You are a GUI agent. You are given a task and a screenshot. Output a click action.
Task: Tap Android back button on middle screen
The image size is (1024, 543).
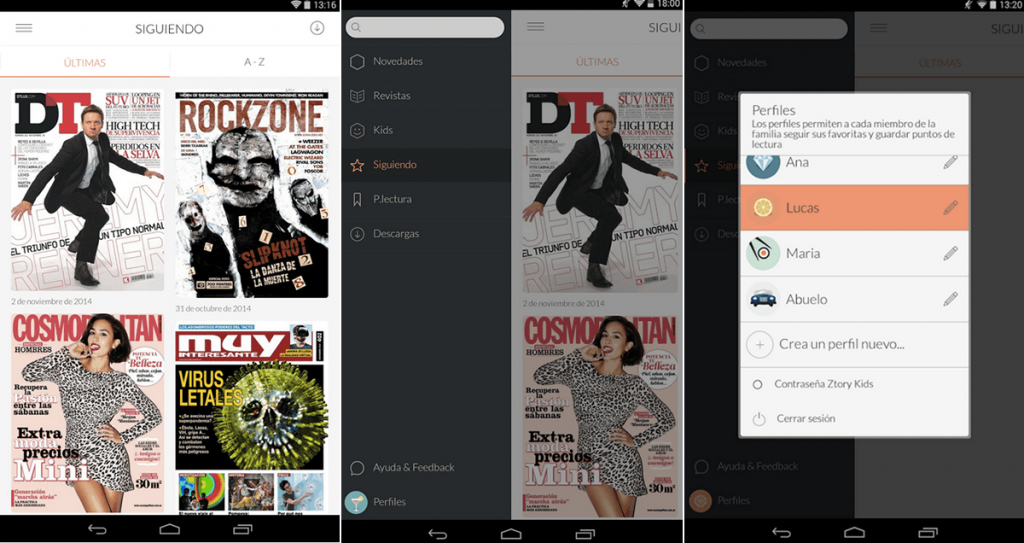pyautogui.click(x=438, y=534)
